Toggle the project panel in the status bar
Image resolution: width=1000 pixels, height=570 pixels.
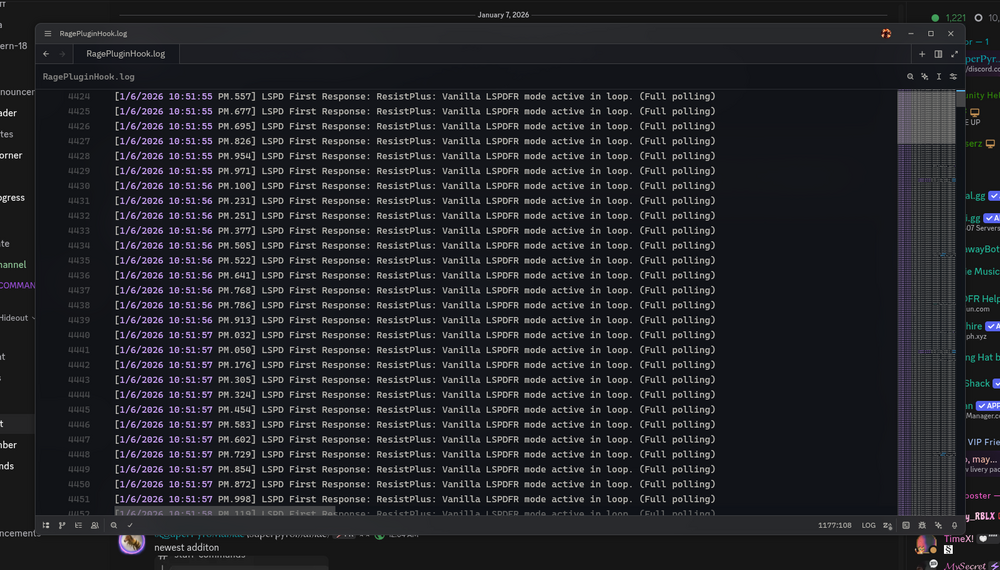click(x=46, y=525)
